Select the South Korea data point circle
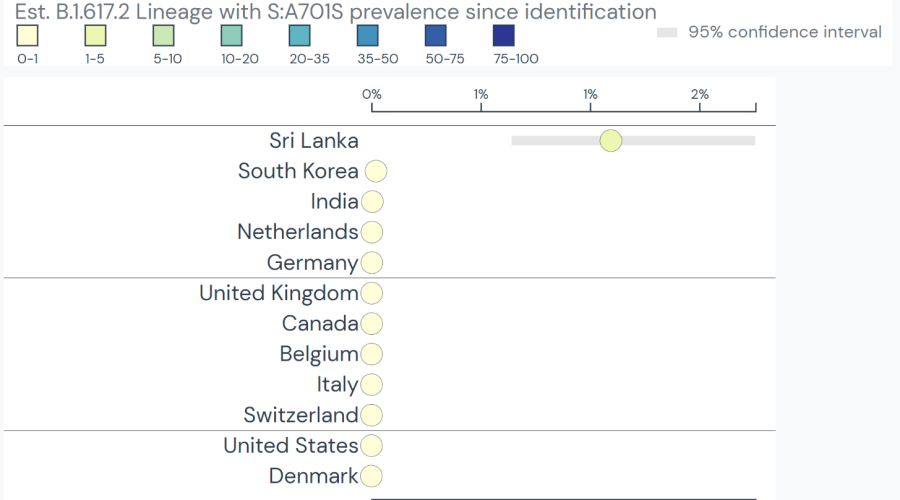Screen dimensions: 900x500 click(376, 171)
